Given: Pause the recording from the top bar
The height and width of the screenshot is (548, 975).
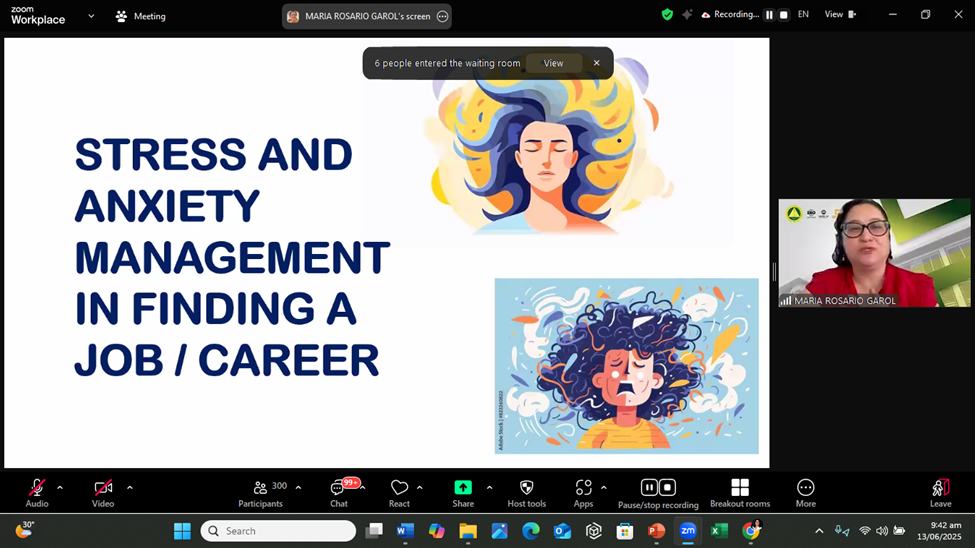Looking at the screenshot, I should coord(769,15).
